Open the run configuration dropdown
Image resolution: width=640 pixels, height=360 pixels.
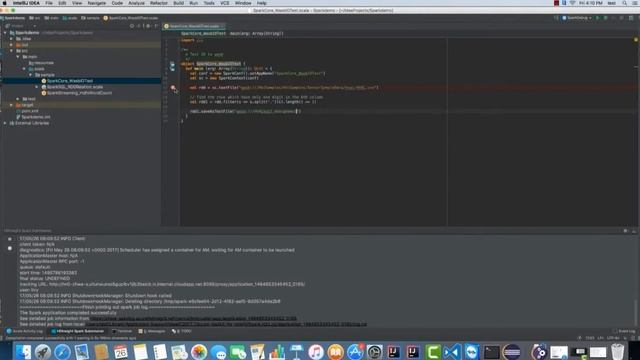pyautogui.click(x=577, y=18)
